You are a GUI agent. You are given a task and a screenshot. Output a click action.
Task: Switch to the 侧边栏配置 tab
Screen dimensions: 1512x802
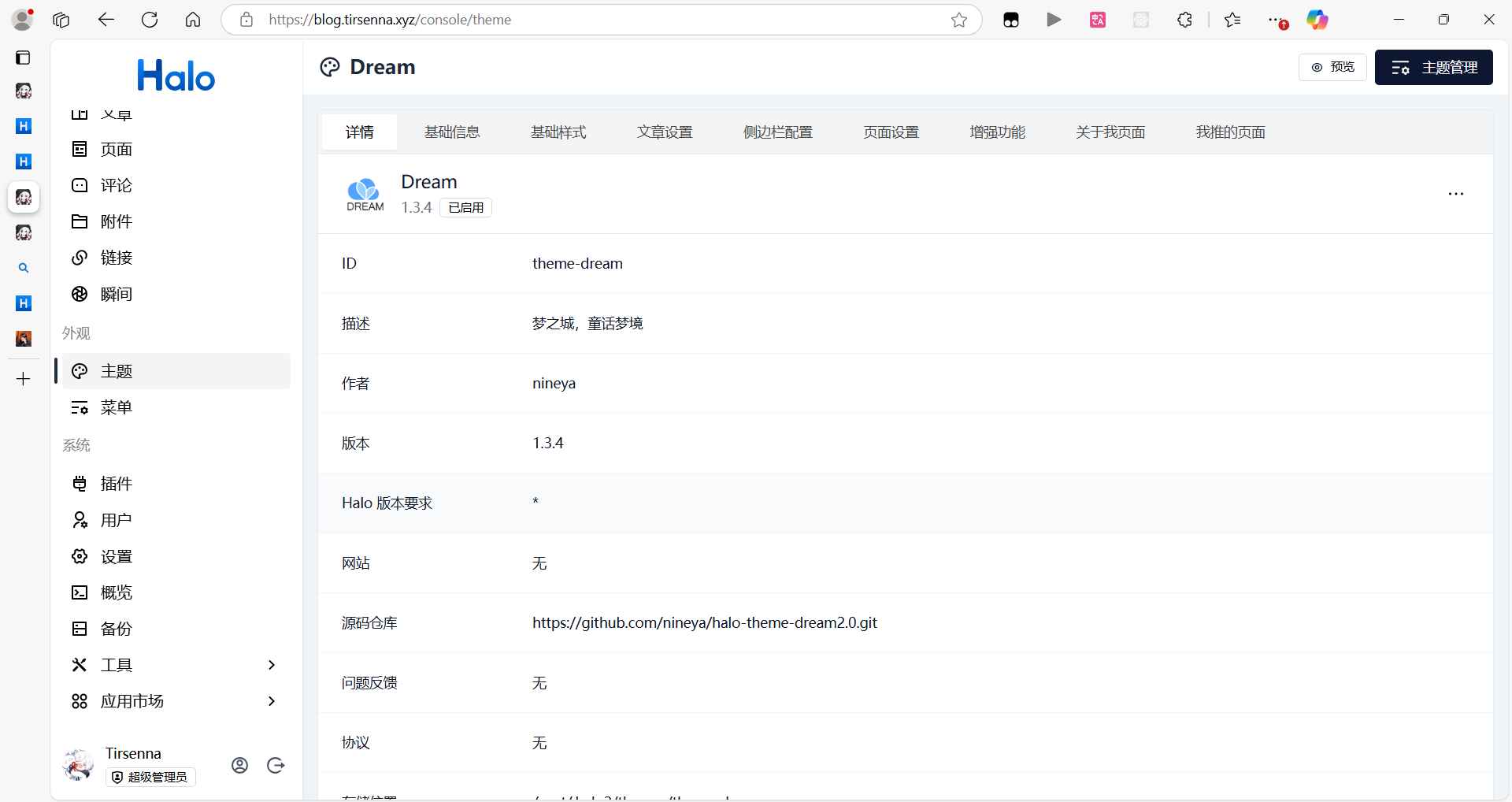pyautogui.click(x=777, y=132)
